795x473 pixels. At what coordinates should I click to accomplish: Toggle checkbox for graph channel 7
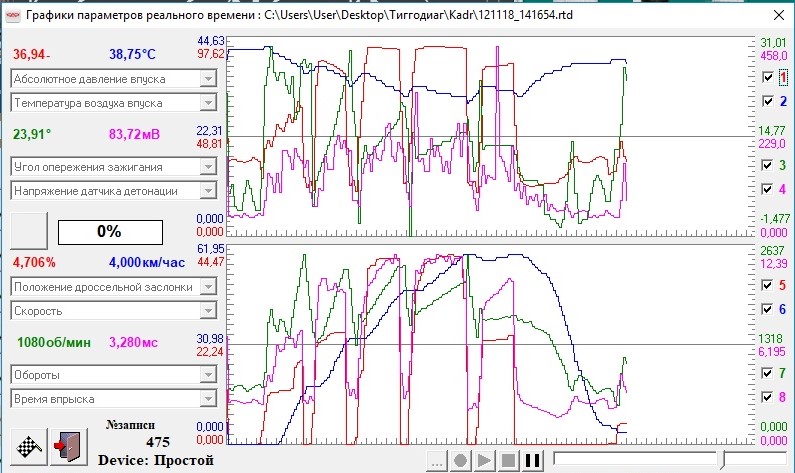(768, 373)
